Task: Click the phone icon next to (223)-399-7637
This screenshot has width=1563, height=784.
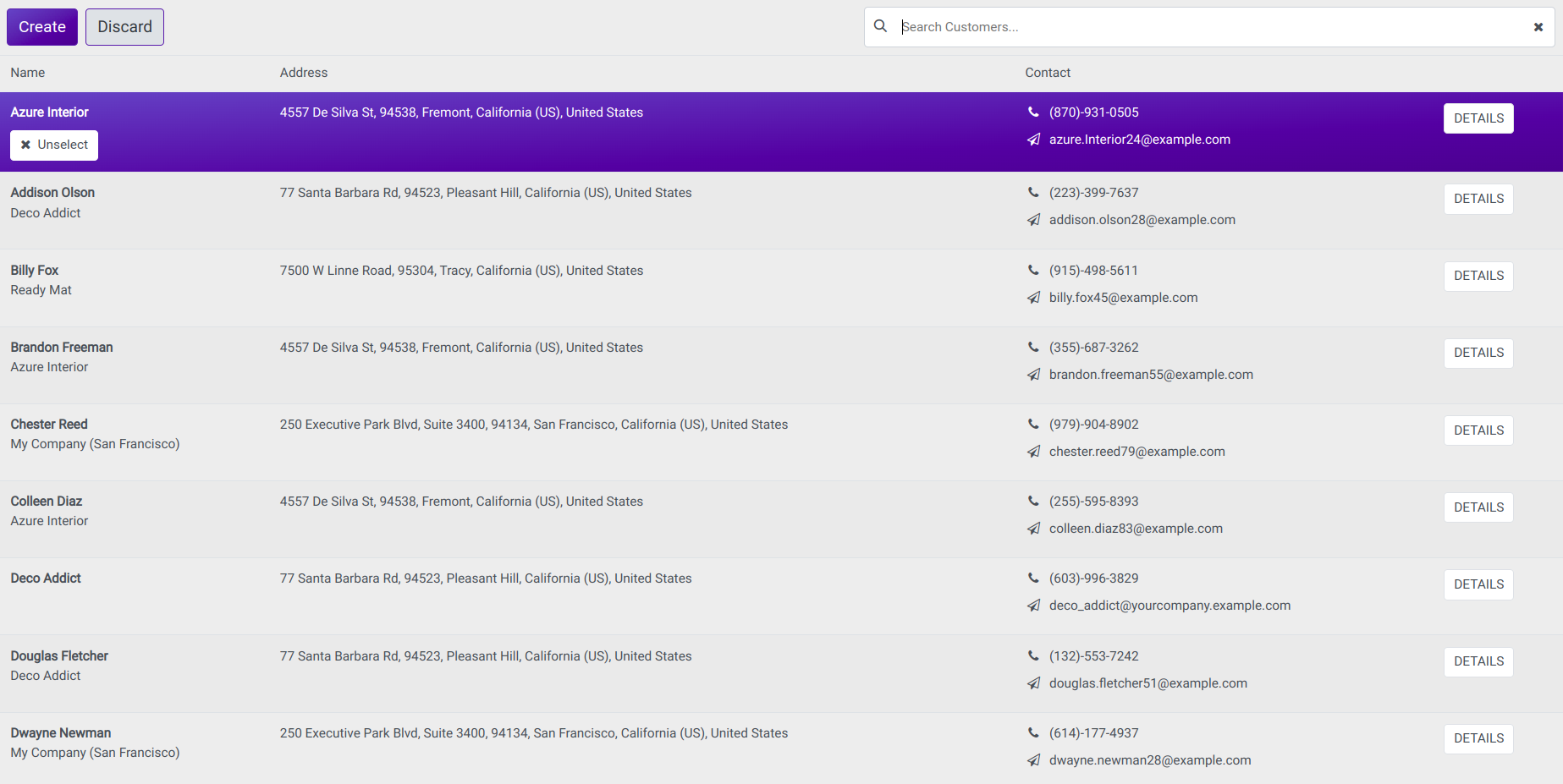Action: [x=1033, y=192]
